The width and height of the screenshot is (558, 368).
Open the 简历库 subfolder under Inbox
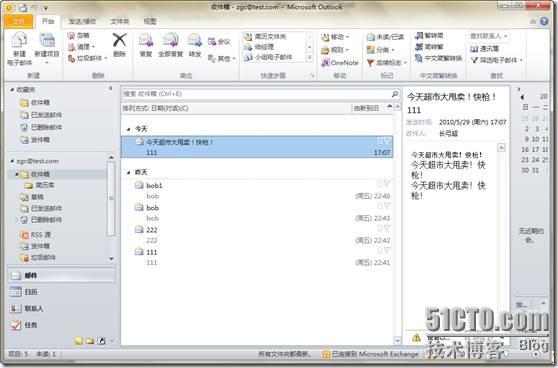(40, 185)
